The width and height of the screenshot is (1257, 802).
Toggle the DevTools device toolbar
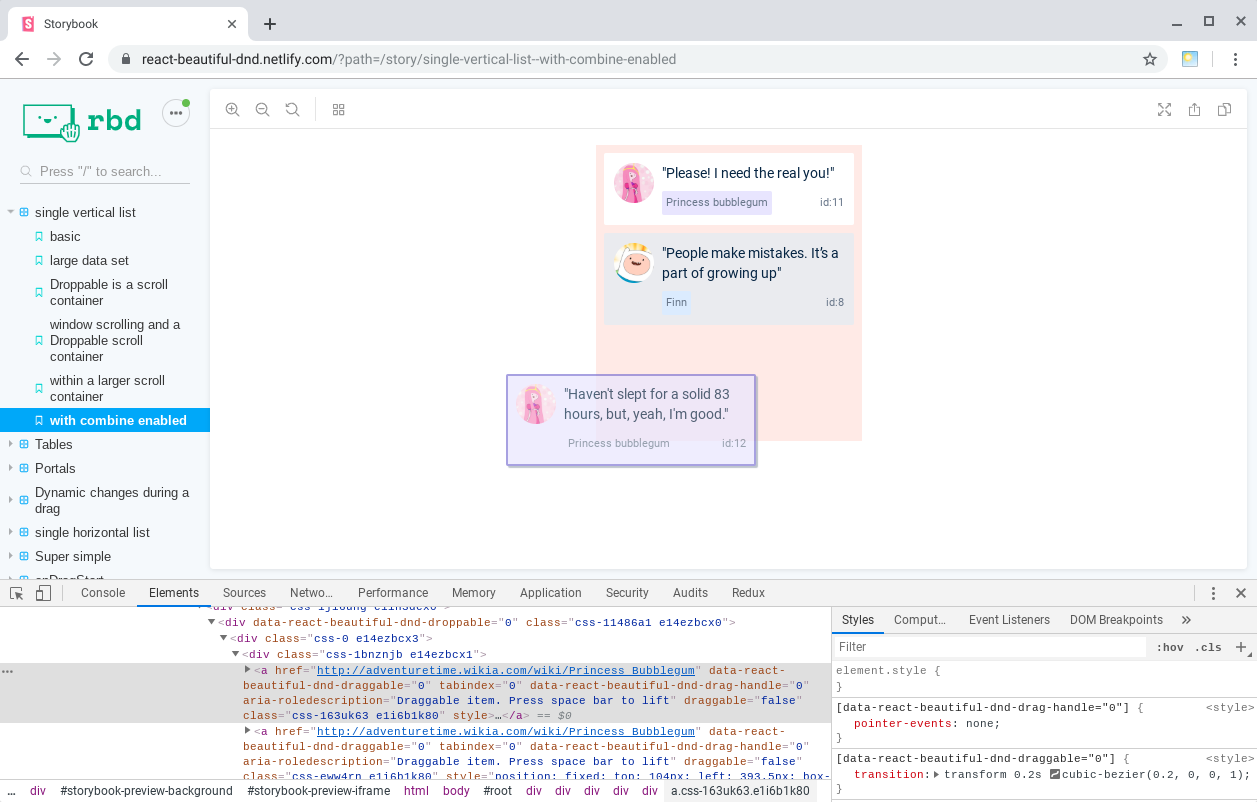pyautogui.click(x=43, y=593)
